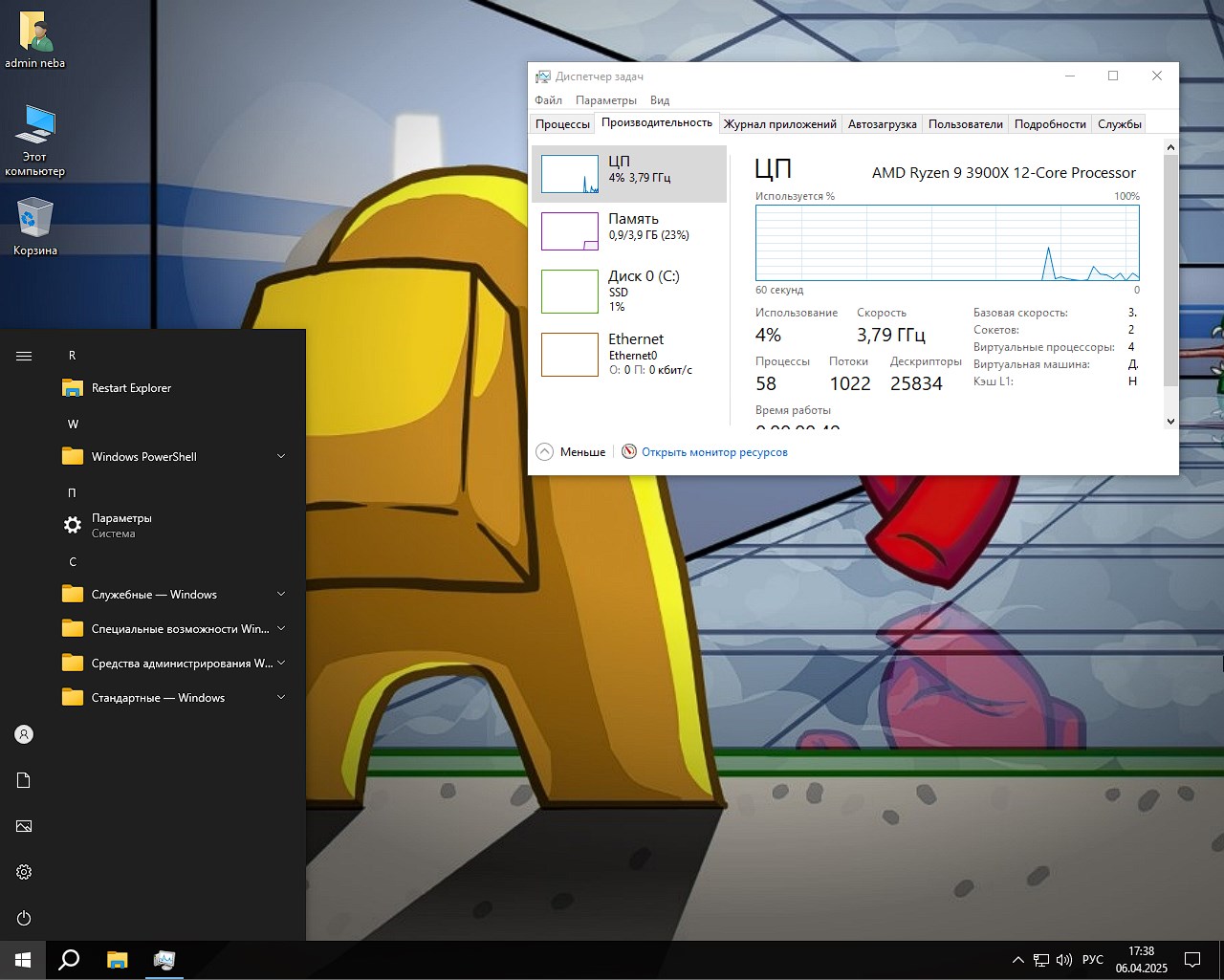Select the Ethernet performance item

click(629, 354)
